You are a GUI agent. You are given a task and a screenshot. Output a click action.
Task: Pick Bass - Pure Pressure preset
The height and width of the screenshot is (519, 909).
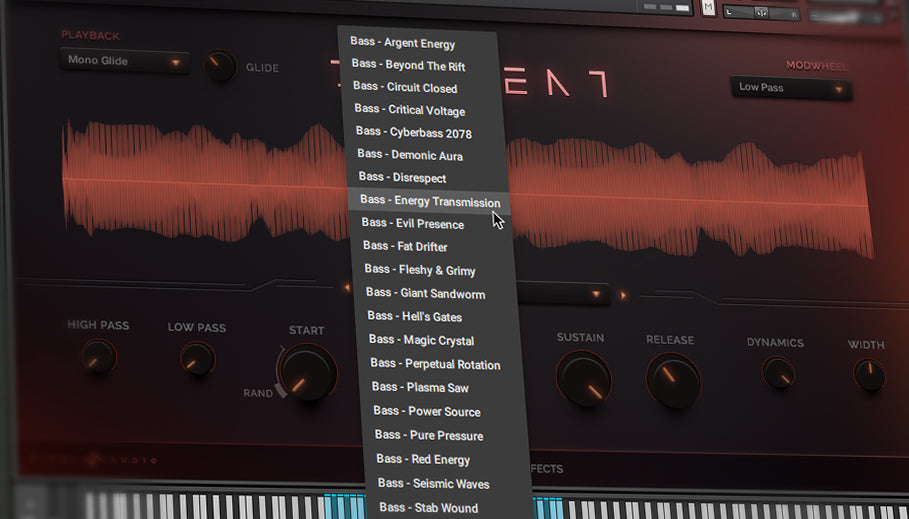point(429,435)
